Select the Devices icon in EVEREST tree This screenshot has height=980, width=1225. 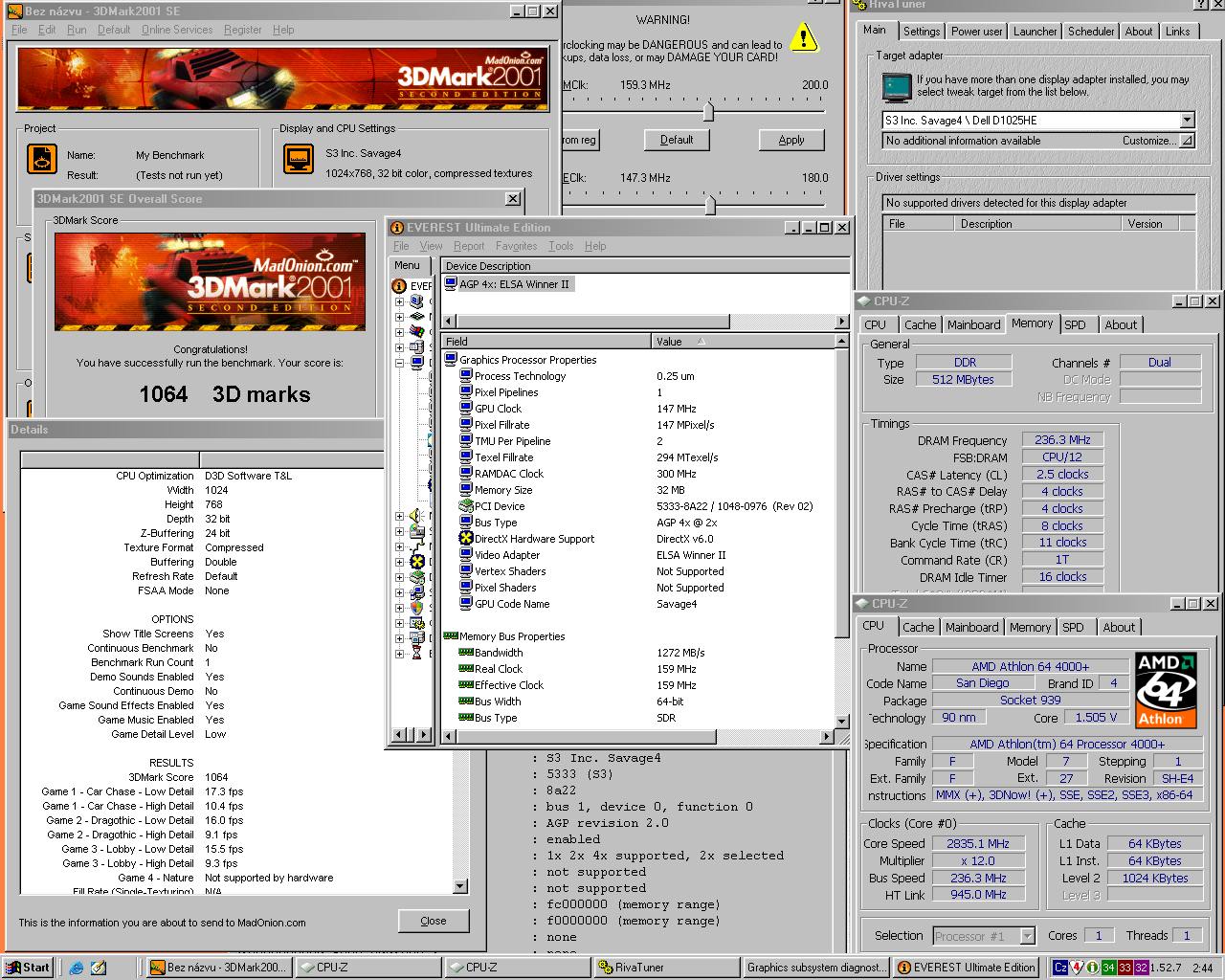tap(417, 577)
